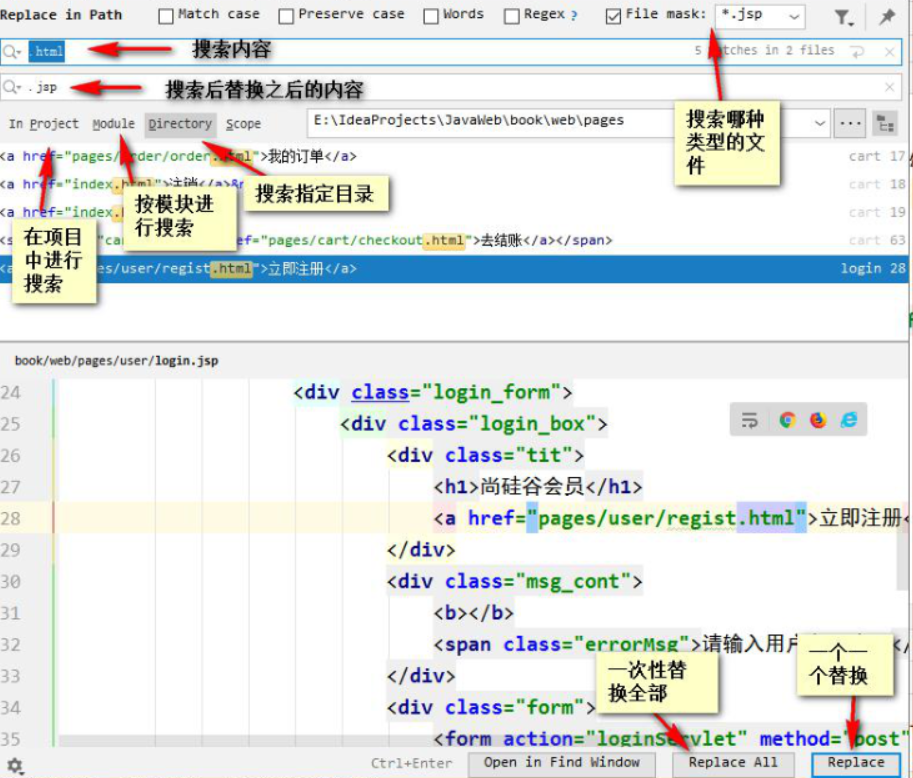The height and width of the screenshot is (778, 913).
Task: Click the search field magnifier history icon
Action: (x=12, y=52)
